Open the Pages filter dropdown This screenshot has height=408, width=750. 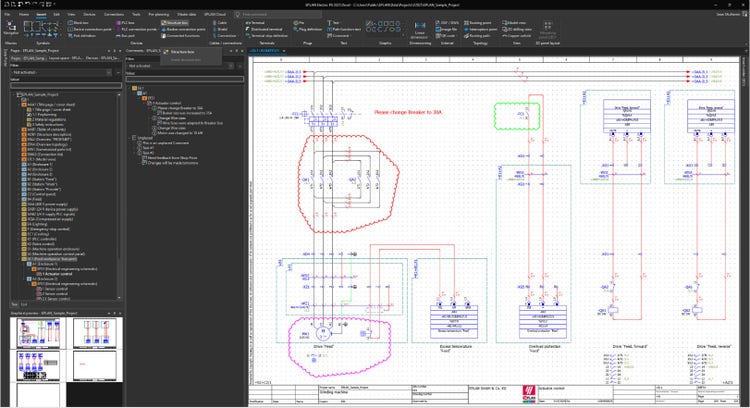(60, 74)
